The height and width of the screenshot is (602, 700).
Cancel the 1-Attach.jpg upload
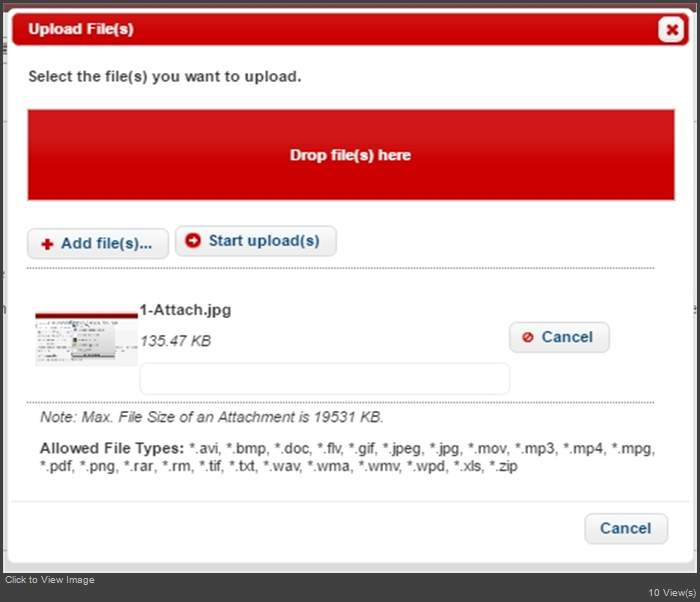coord(559,337)
